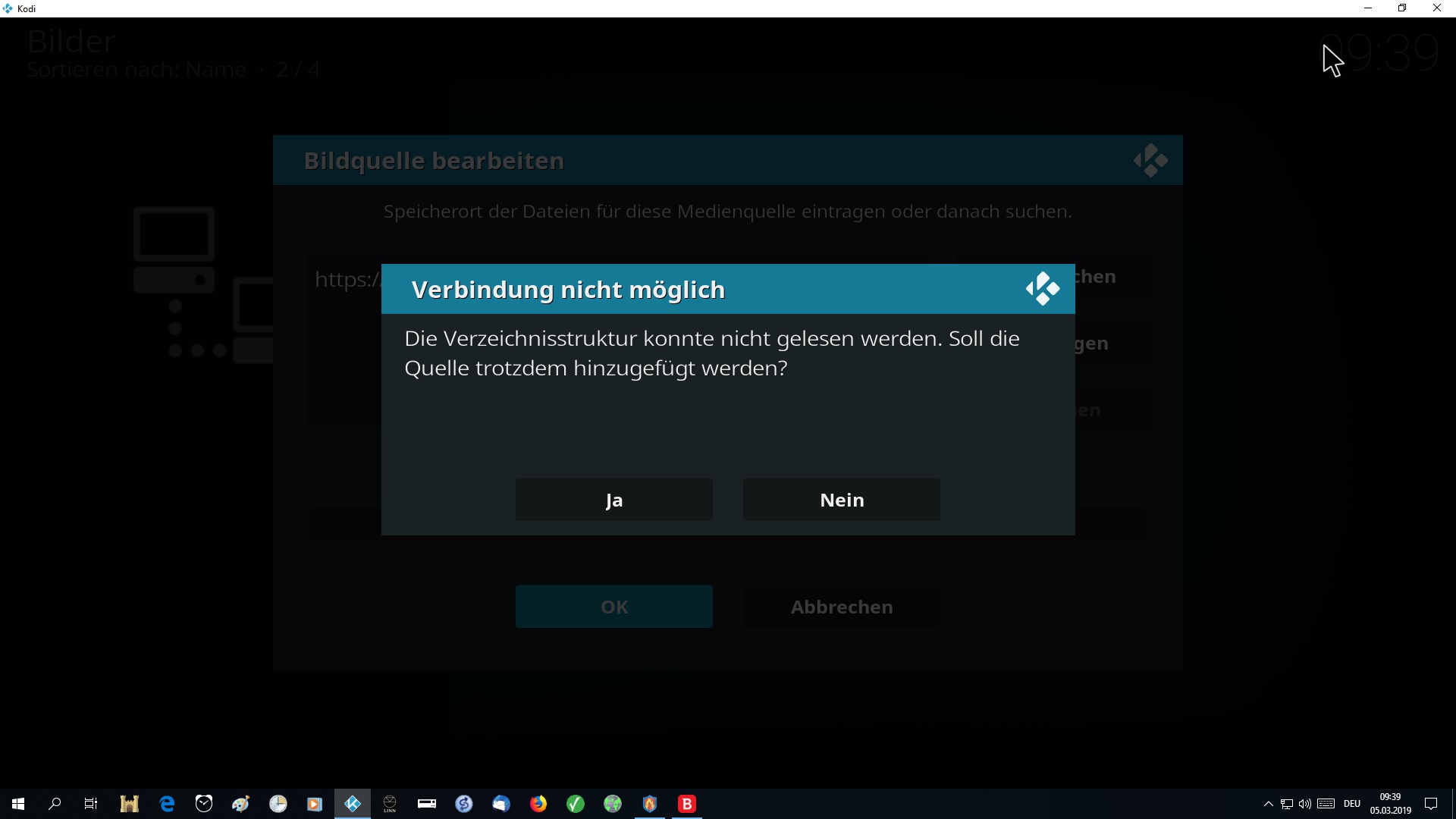Open the castle icon app in taskbar
This screenshot has width=1456, height=819.
pos(130,804)
